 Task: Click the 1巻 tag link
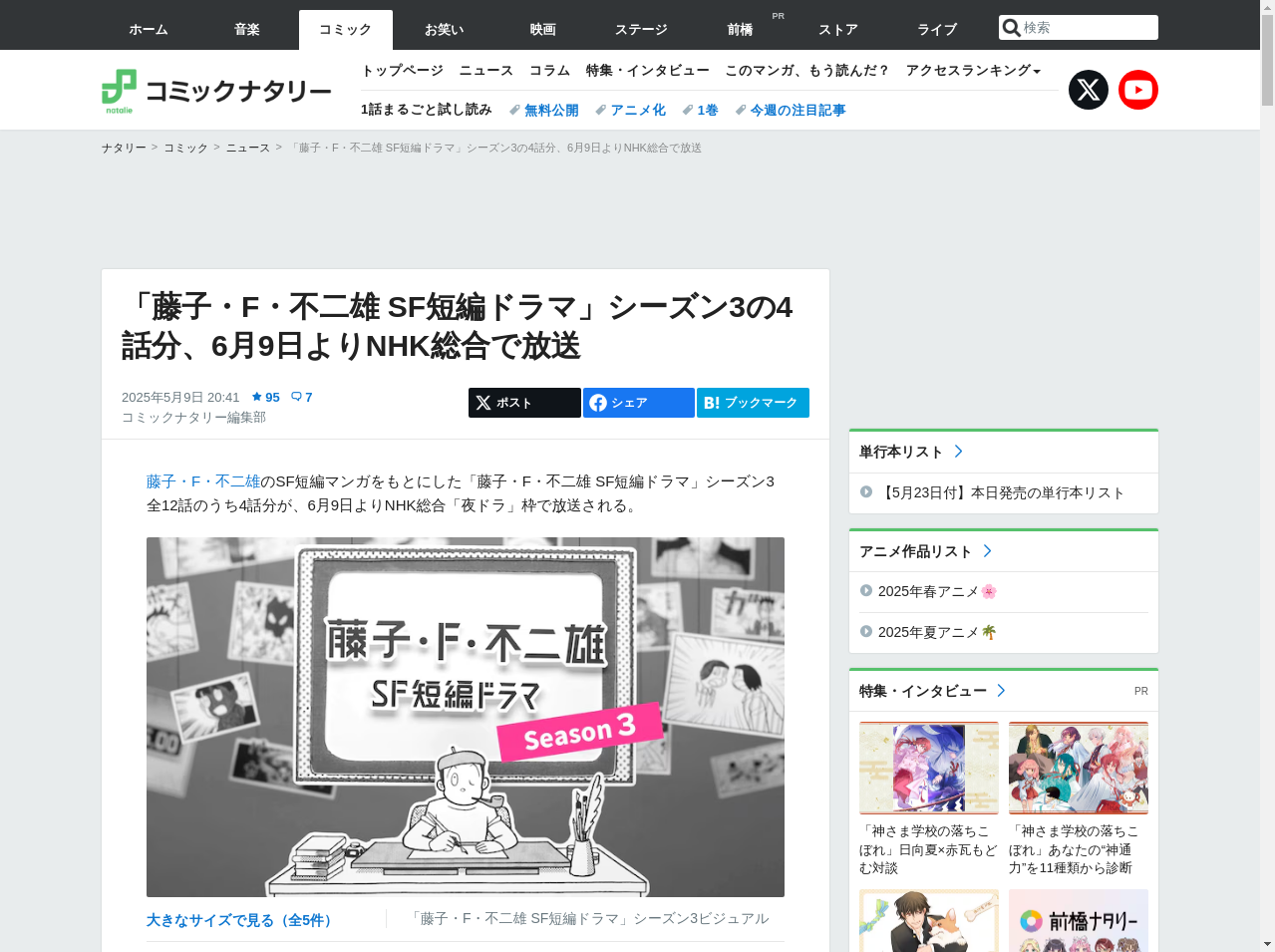point(701,111)
